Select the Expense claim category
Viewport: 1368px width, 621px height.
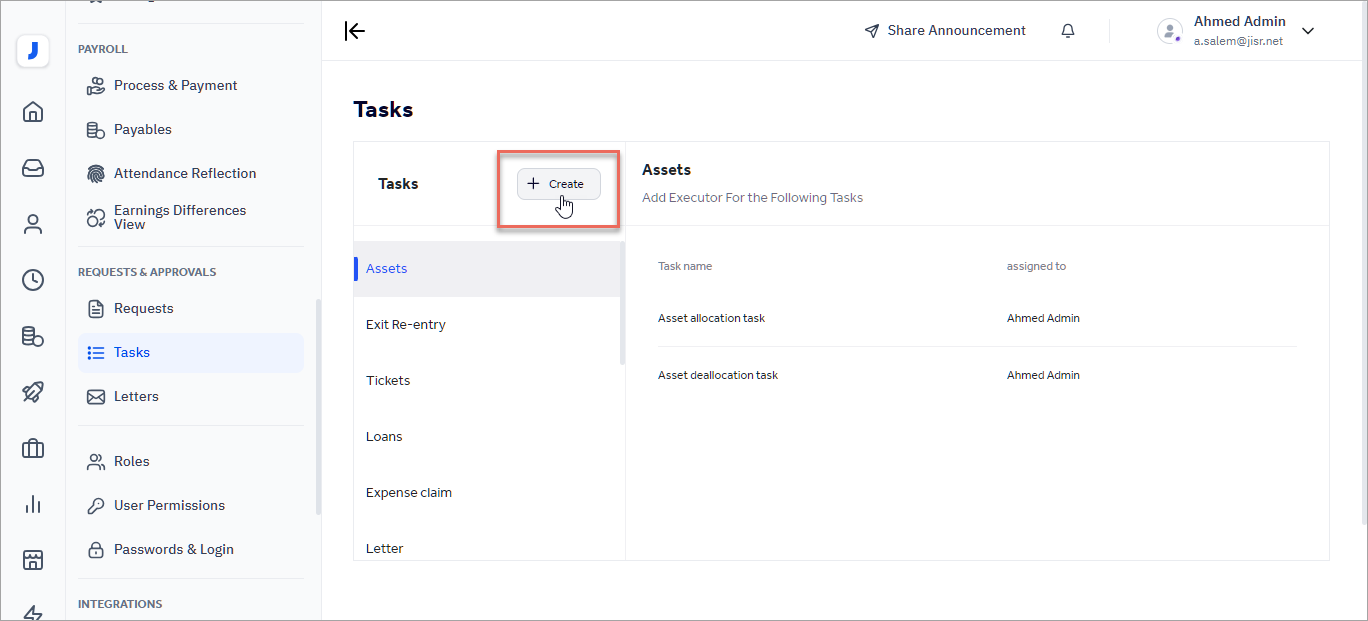pos(409,493)
